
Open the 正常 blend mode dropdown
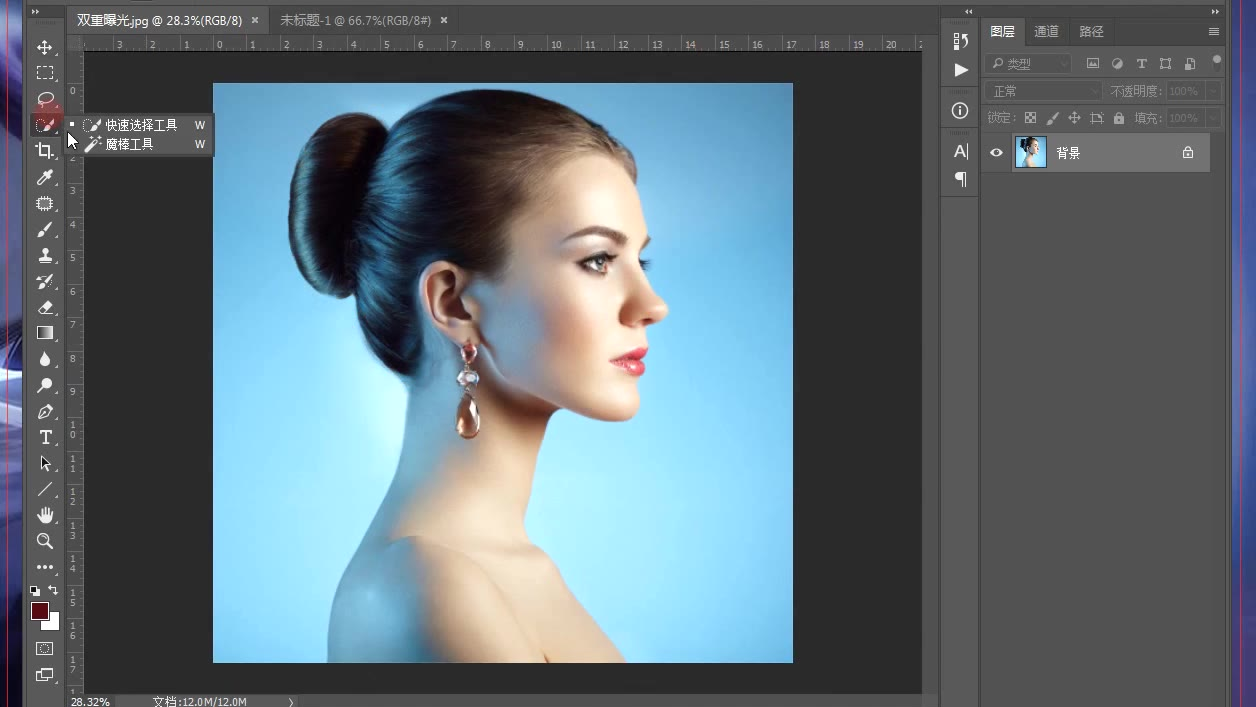[x=1043, y=91]
